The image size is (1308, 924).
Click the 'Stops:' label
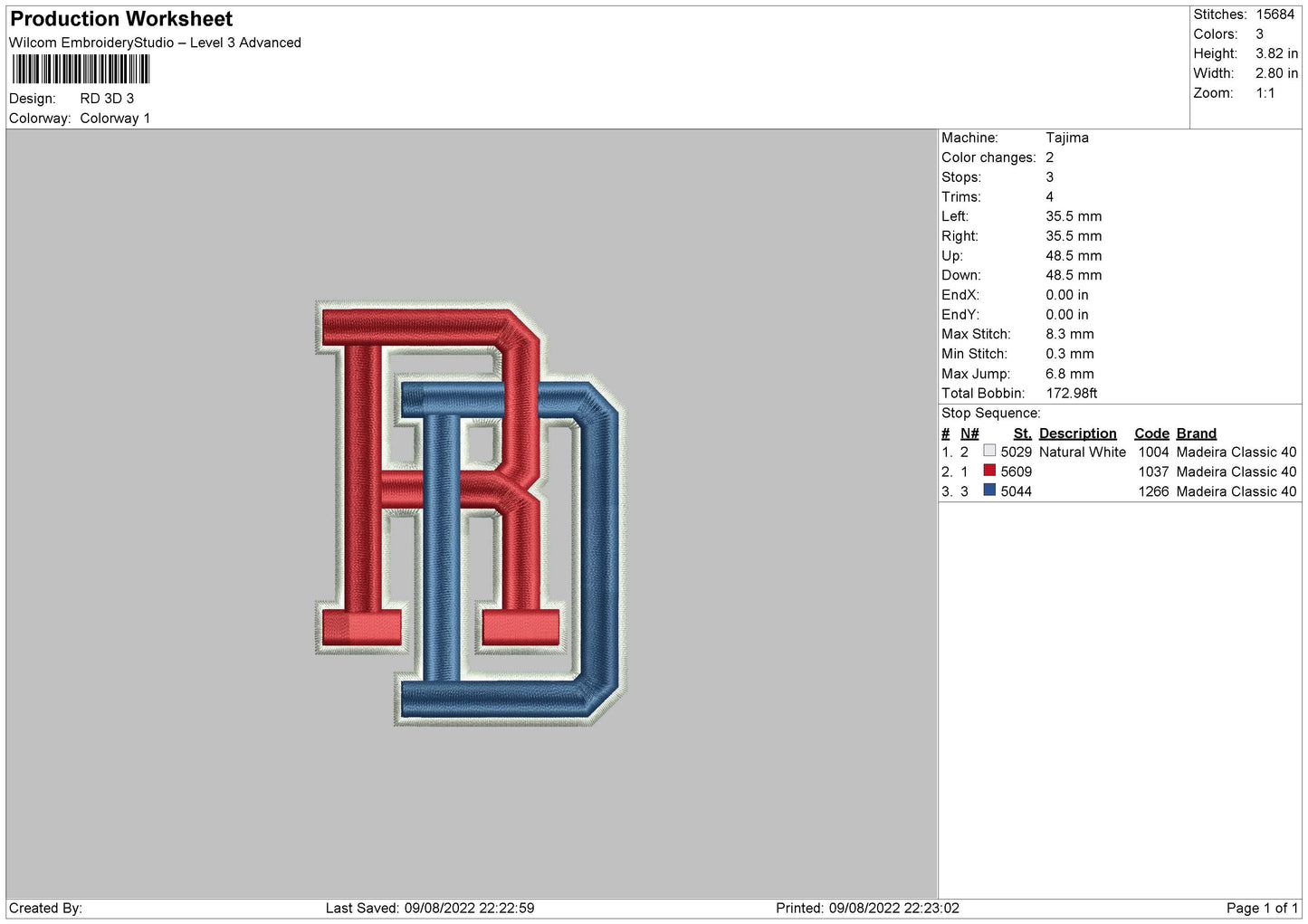(x=961, y=177)
